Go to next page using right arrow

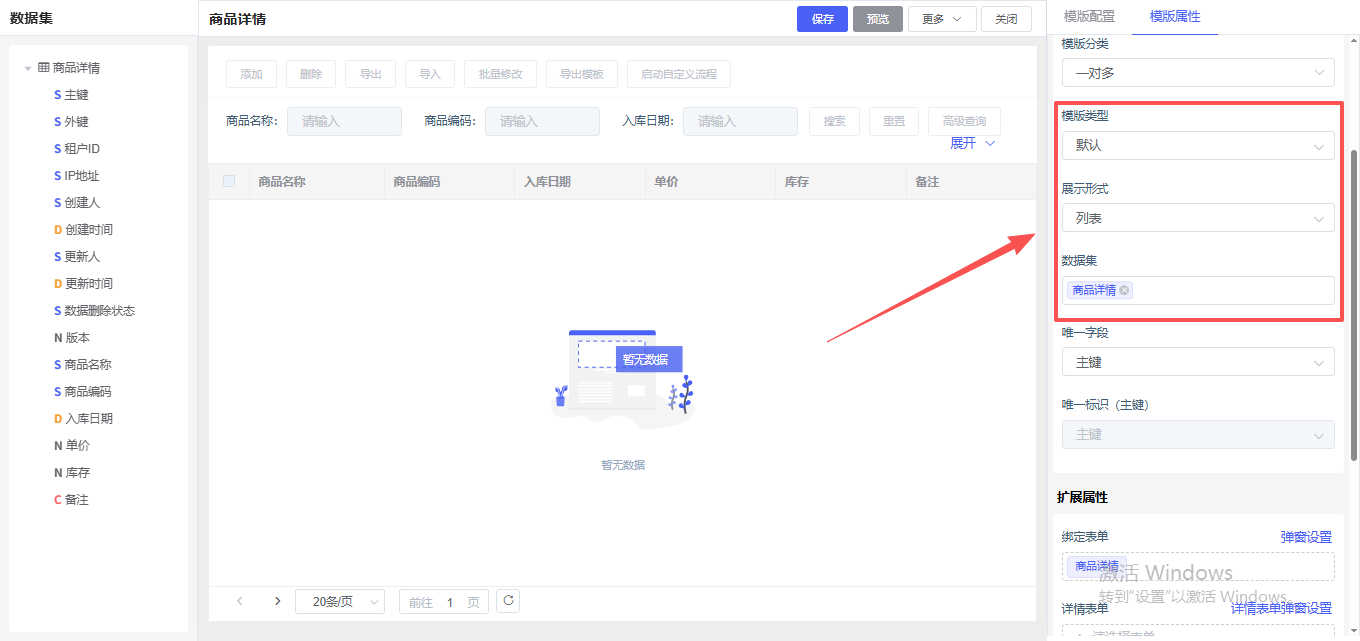[x=277, y=601]
